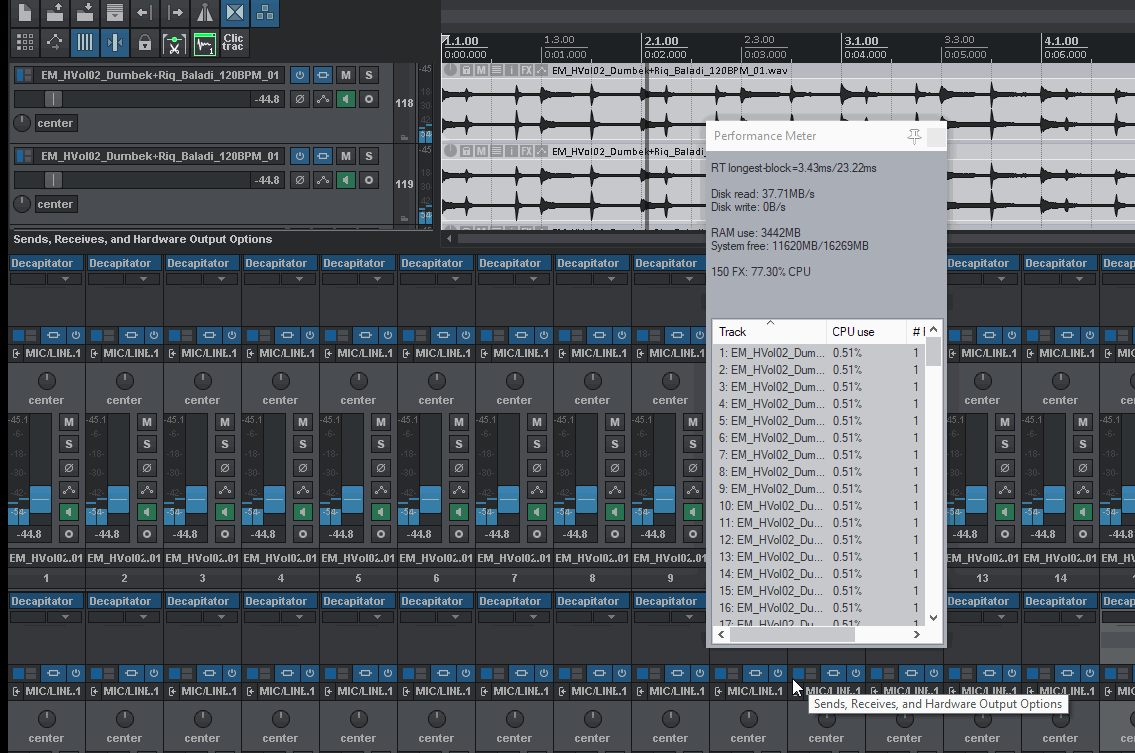Open MIC/LINE.1 input selector on strip 4

[287, 353]
